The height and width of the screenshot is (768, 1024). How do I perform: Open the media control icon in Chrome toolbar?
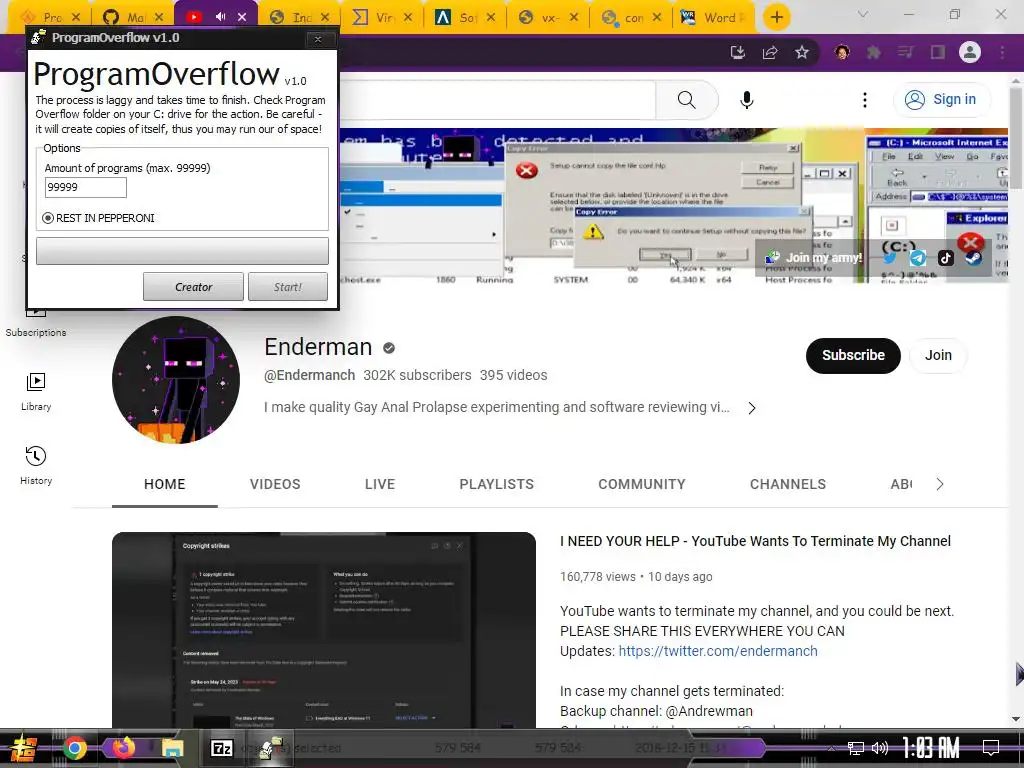(x=905, y=52)
